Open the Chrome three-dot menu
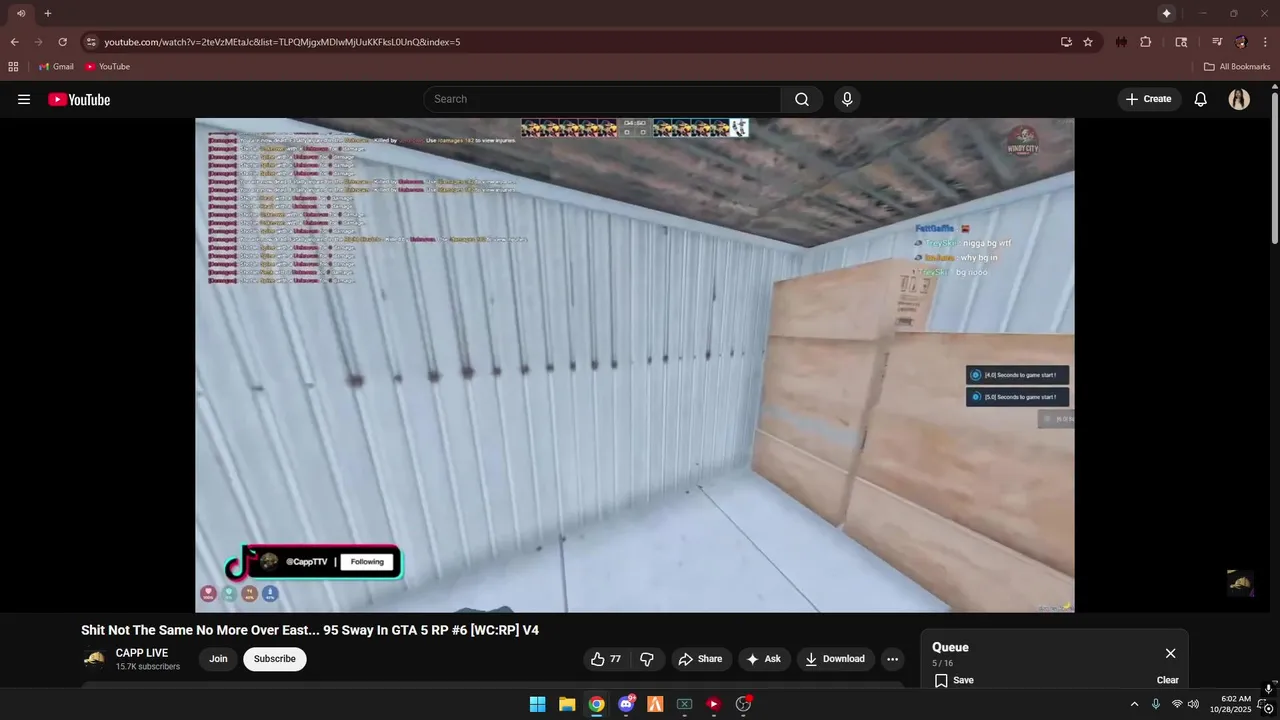Screen dimensions: 1280x720 (1265, 42)
